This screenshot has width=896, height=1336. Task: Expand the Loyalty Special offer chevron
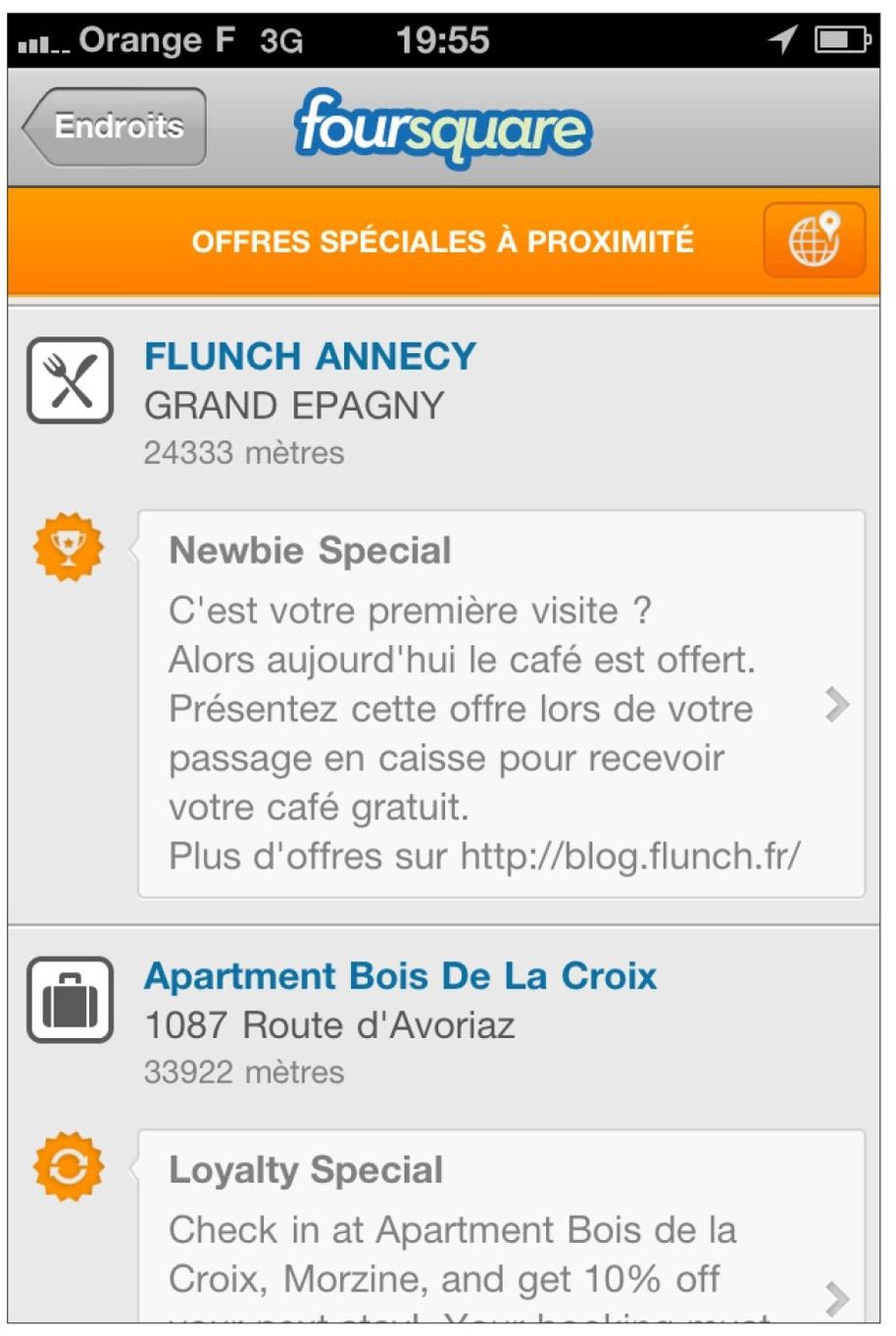pos(836,1297)
